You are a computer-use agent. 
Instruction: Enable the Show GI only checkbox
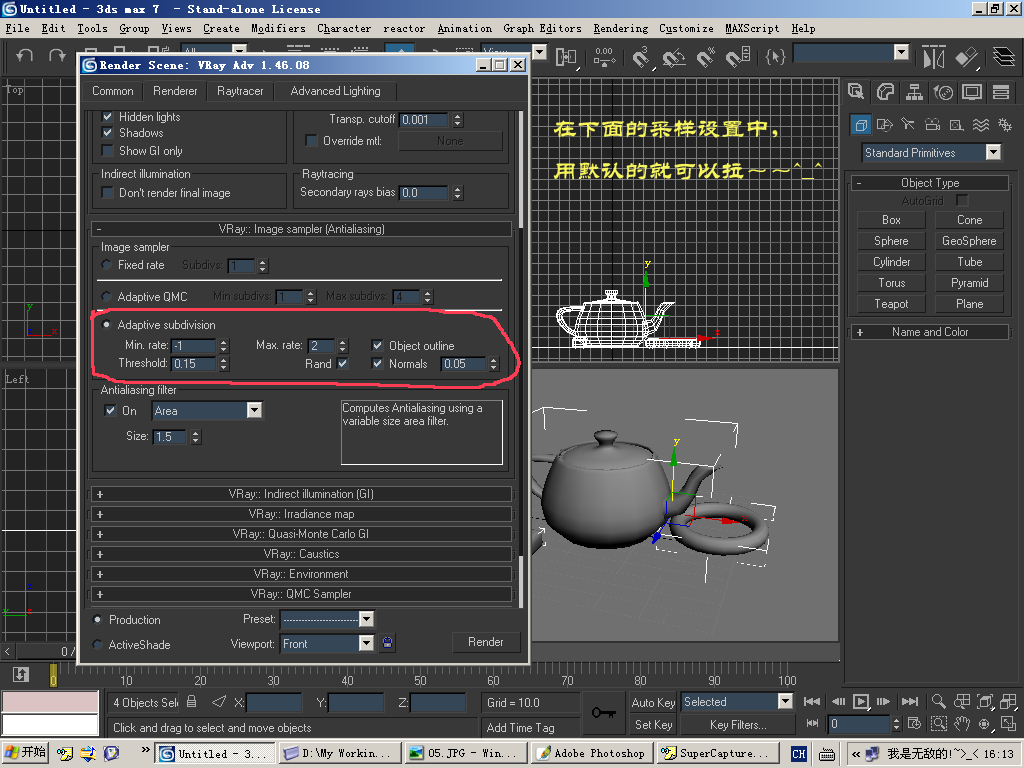[x=108, y=151]
